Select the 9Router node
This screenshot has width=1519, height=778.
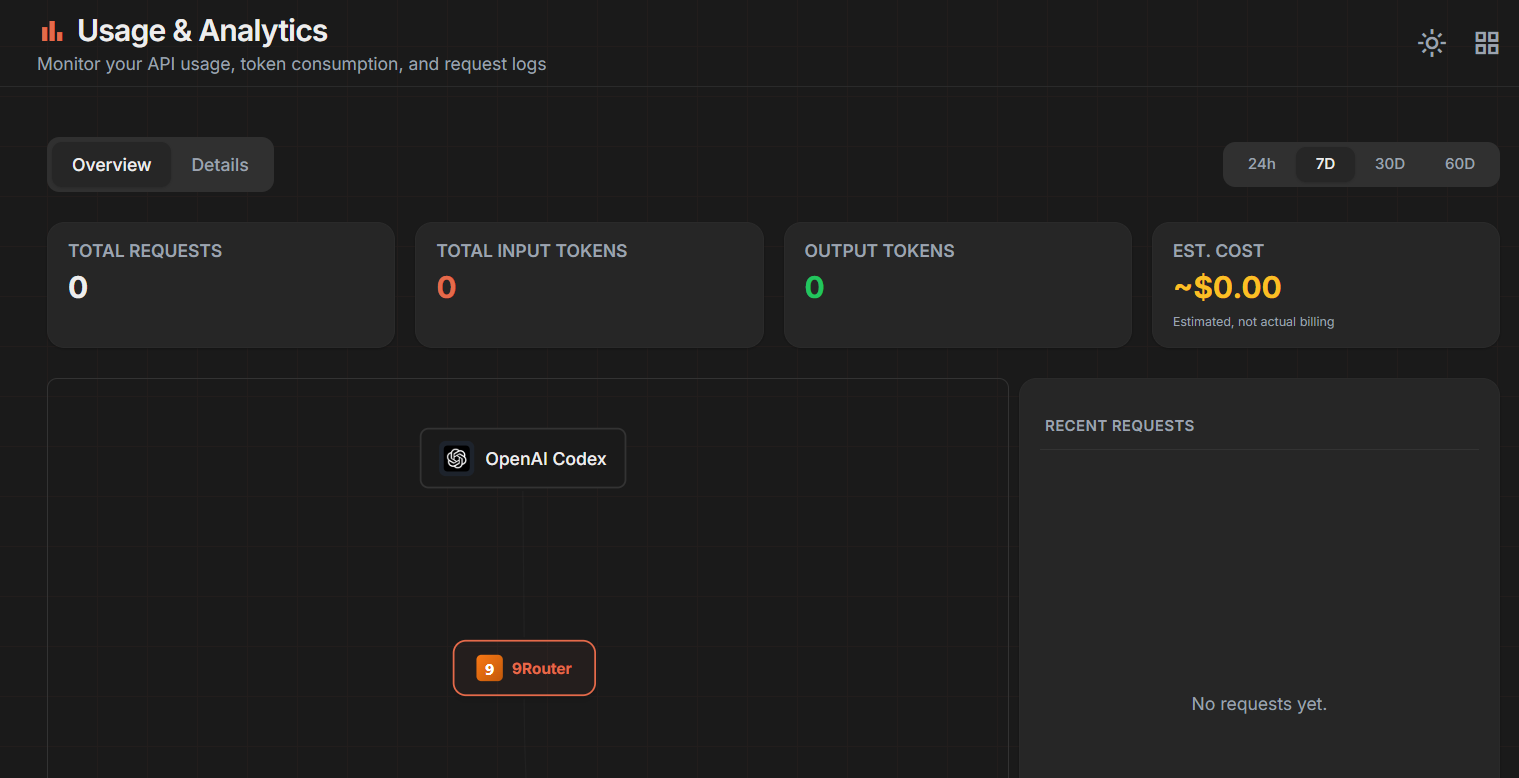(524, 668)
